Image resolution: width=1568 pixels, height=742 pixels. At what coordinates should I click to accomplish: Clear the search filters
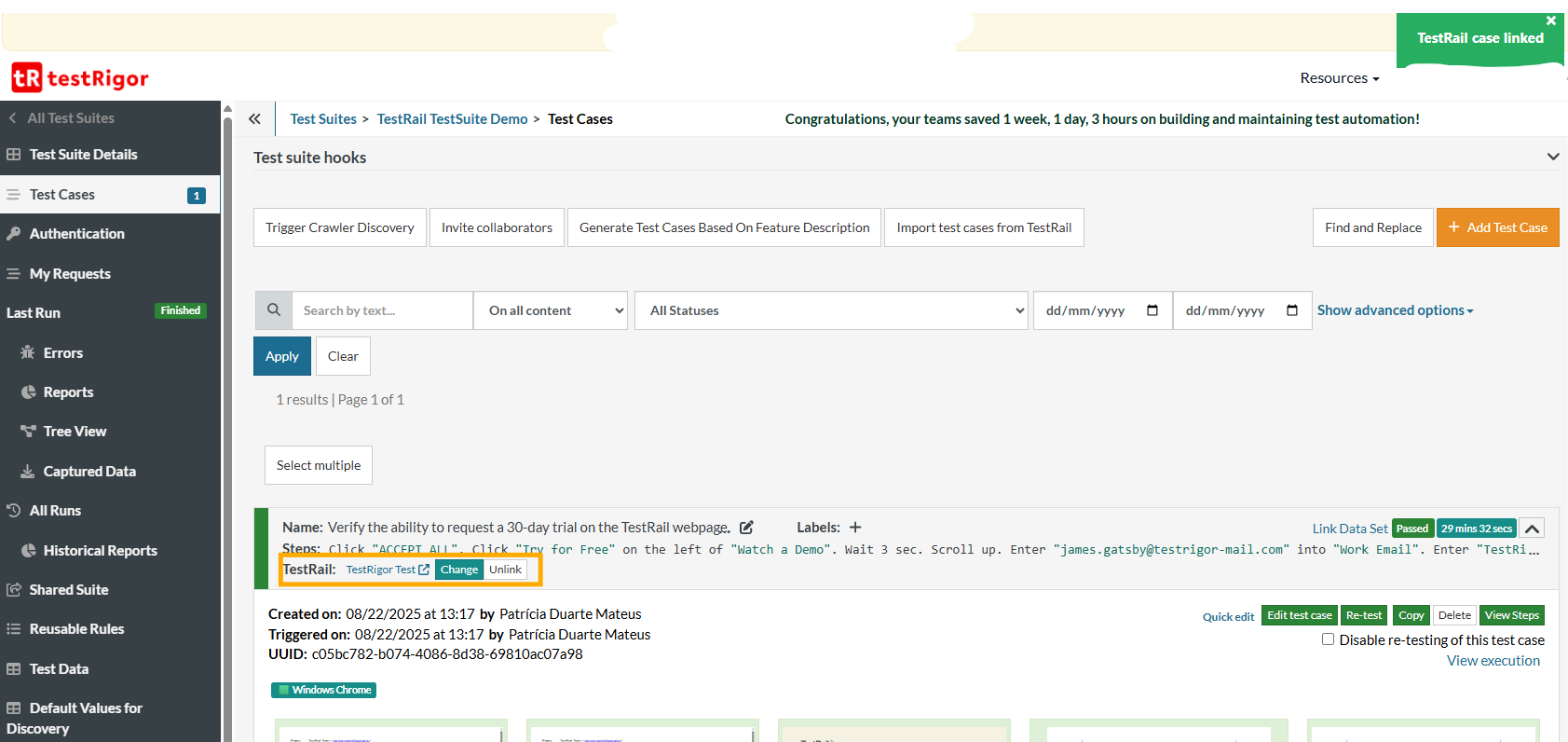[343, 356]
